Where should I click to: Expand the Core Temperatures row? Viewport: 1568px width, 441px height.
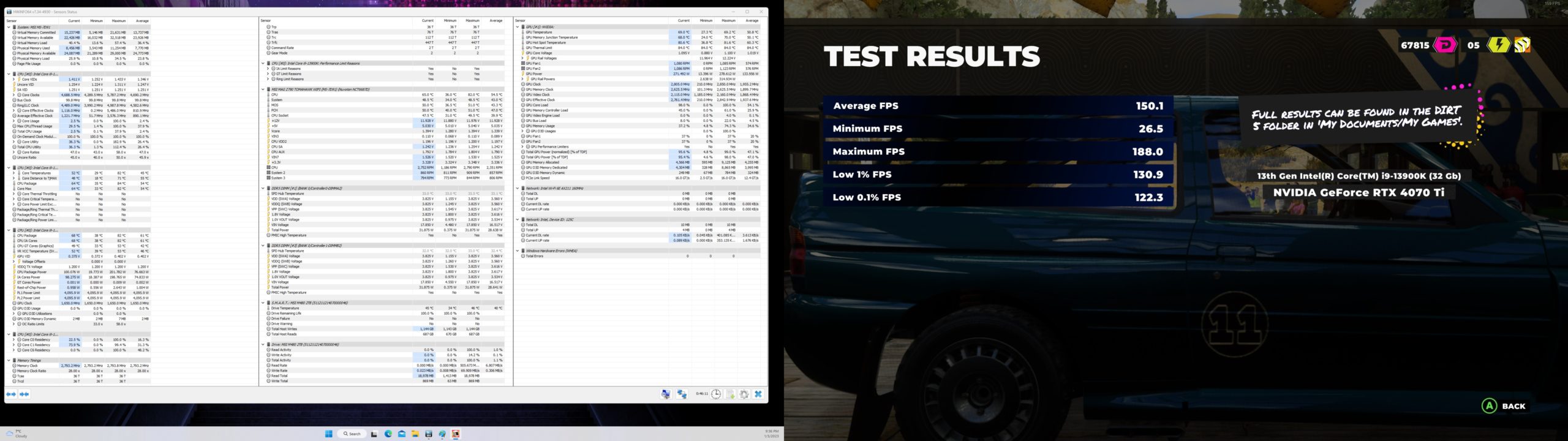point(13,173)
